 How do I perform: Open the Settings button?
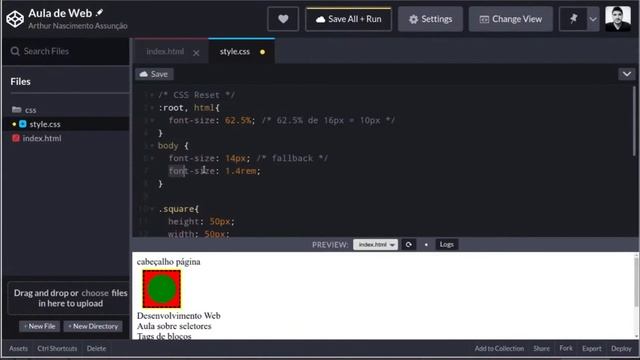(x=430, y=19)
